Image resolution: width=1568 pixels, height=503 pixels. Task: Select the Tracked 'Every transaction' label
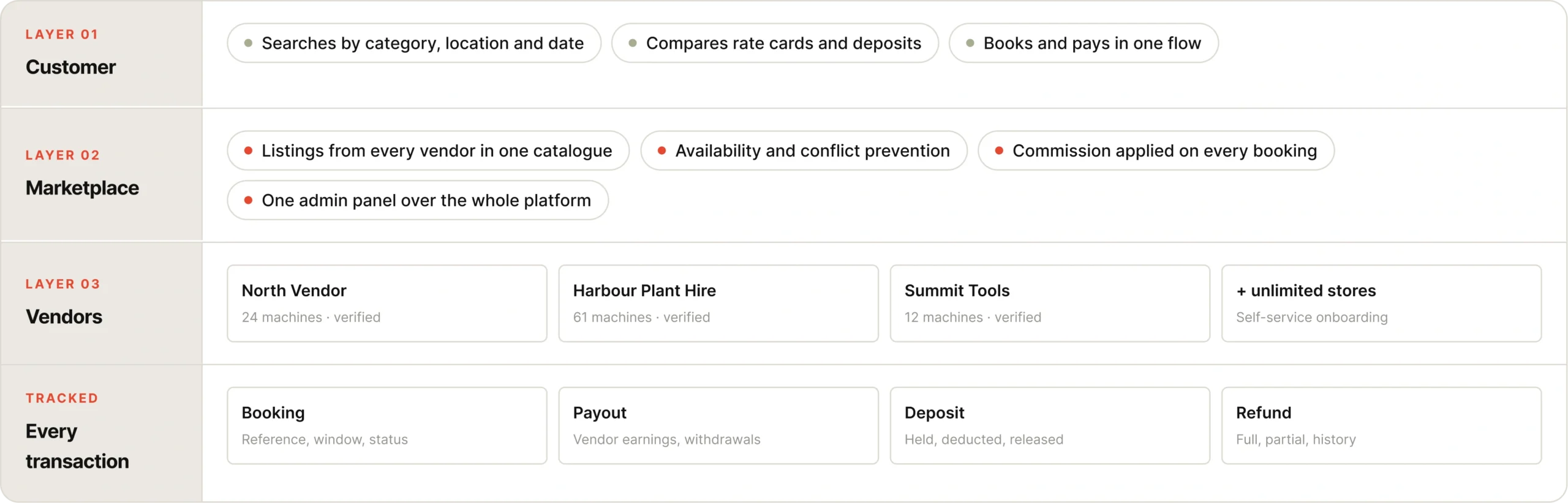pos(77,432)
